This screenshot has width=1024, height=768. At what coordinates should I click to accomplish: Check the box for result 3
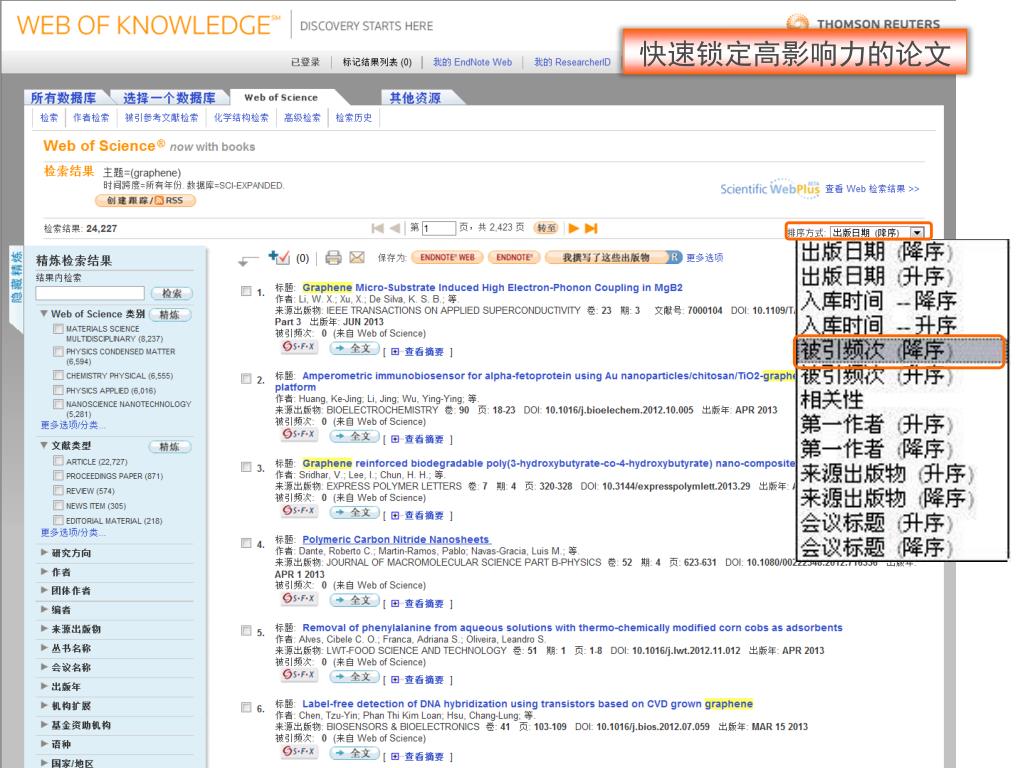[246, 467]
